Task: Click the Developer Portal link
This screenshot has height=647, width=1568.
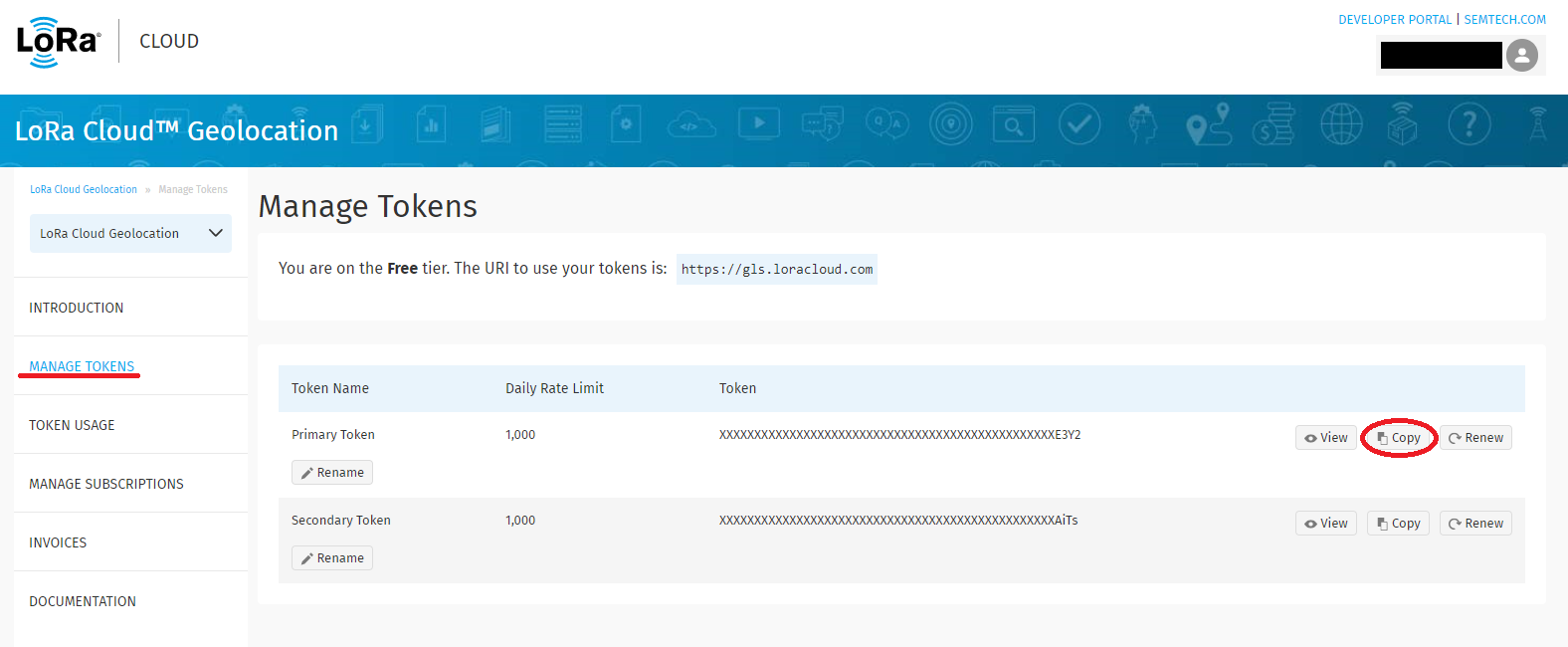Action: 1394,20
